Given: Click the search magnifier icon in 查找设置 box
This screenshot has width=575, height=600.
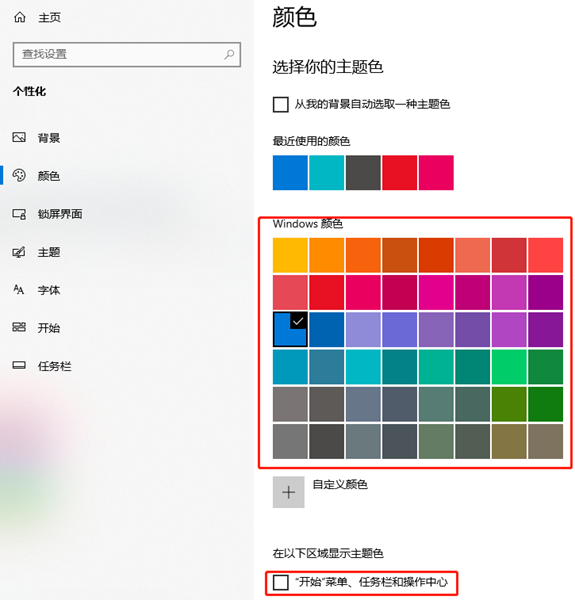Looking at the screenshot, I should 229,54.
